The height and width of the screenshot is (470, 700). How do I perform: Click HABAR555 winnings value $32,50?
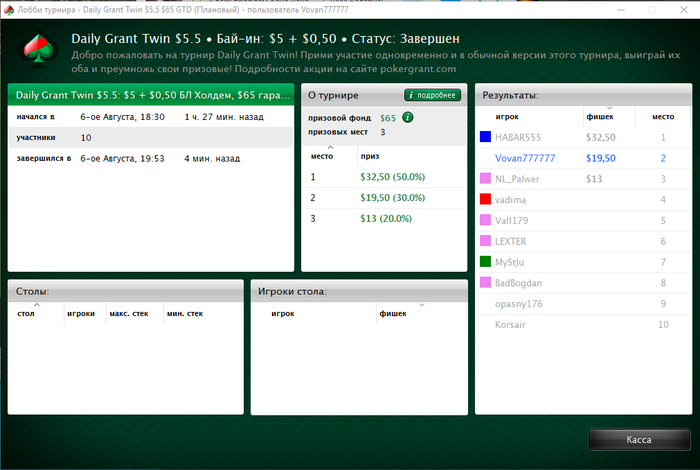[x=600, y=137]
